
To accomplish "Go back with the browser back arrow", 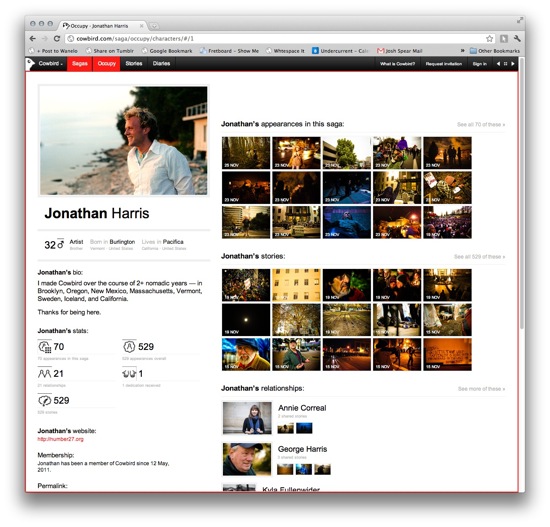I will click(x=33, y=39).
